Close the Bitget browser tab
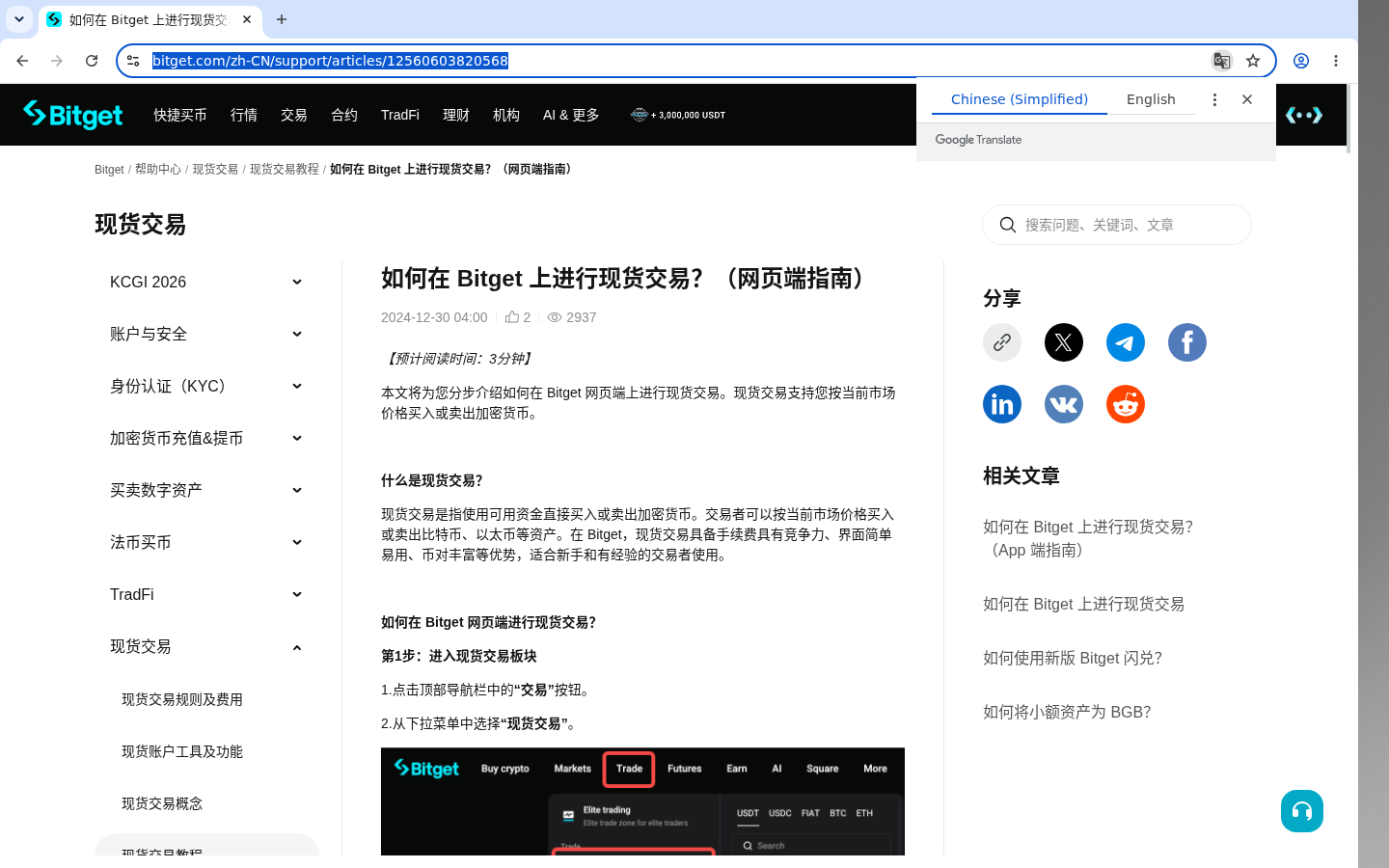The image size is (1389, 868). click(x=247, y=19)
